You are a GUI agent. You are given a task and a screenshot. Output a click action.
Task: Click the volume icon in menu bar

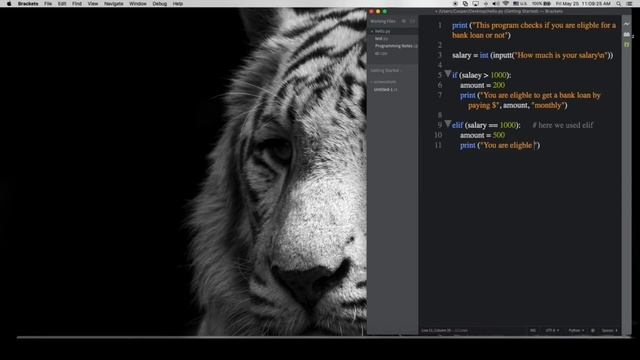496,4
